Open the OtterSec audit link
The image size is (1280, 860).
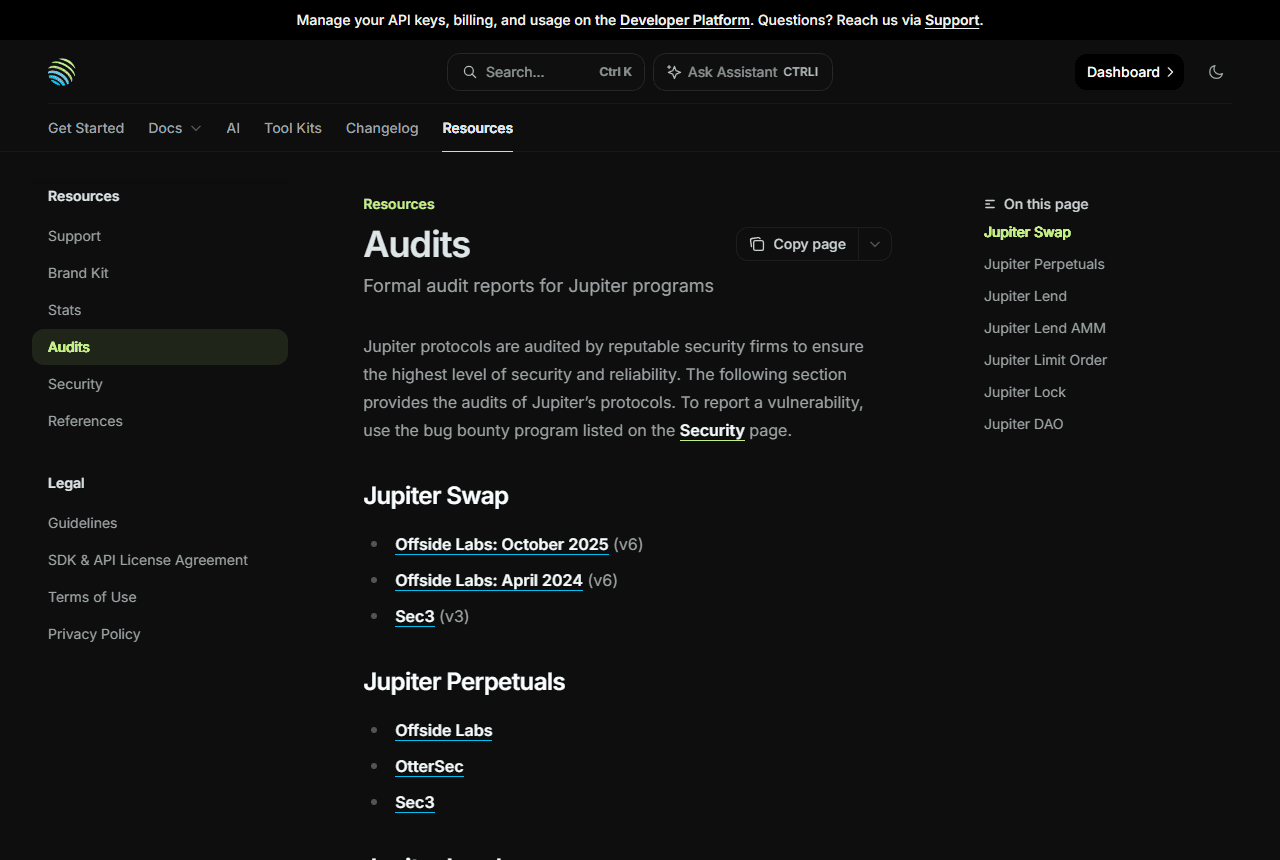pyautogui.click(x=429, y=766)
